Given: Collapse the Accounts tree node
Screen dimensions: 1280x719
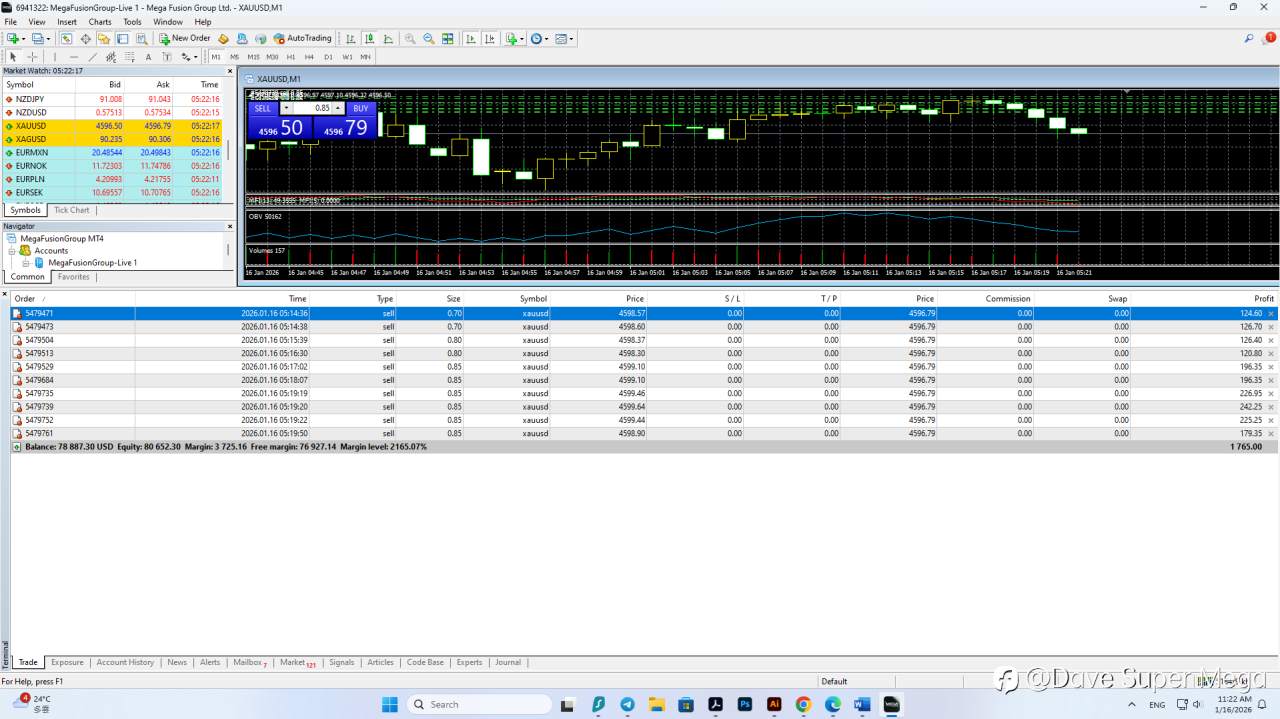Looking at the screenshot, I should pos(12,251).
